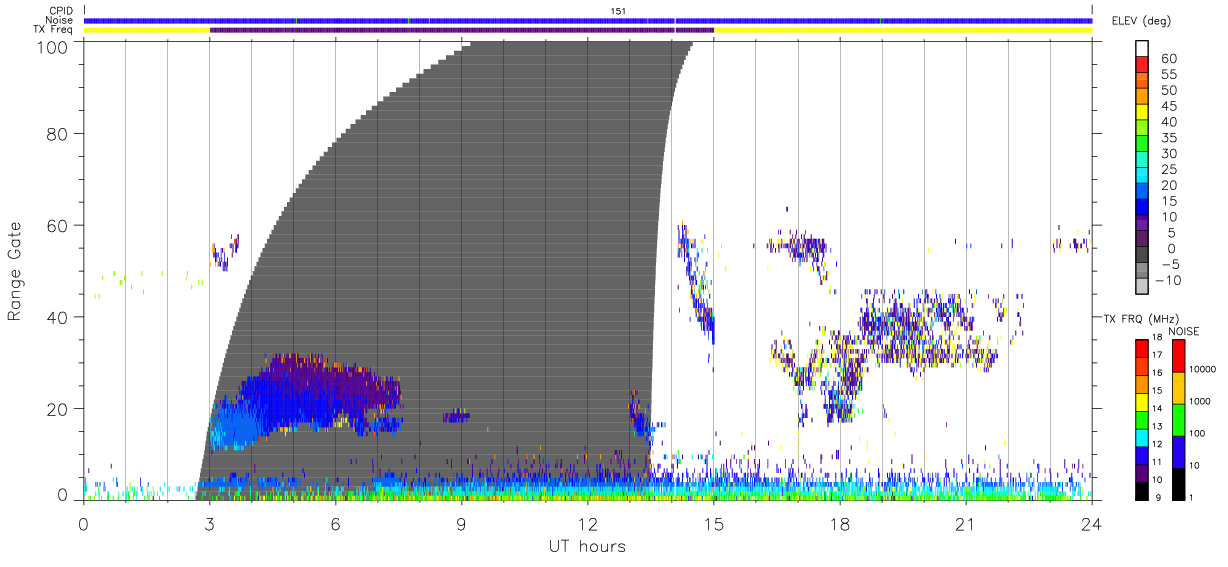This screenshot has width=1228, height=567.
Task: Select the light gray swatch below -10
Action: (1142, 288)
